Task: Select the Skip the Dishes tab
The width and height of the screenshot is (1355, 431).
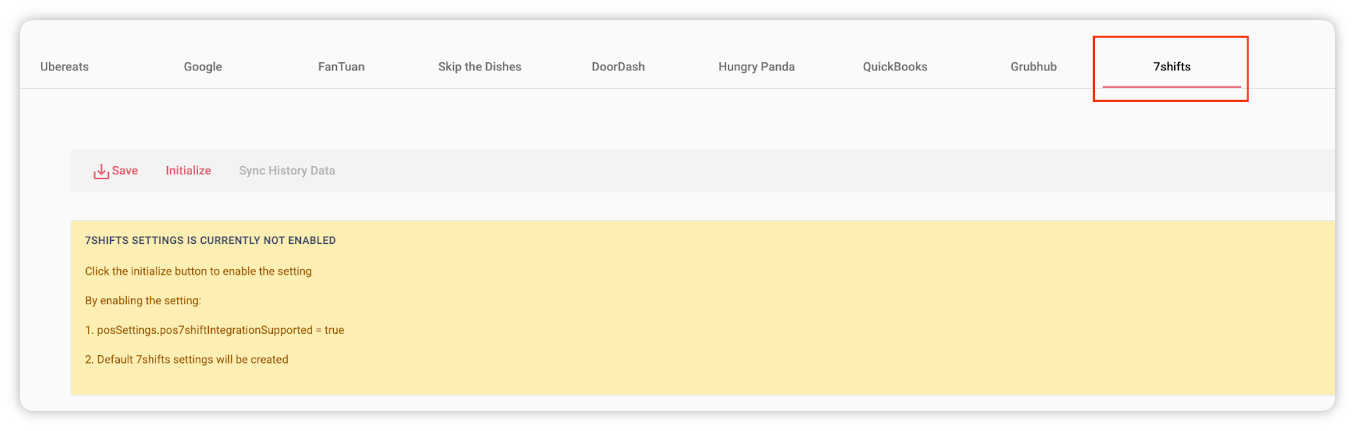Action: [x=479, y=67]
